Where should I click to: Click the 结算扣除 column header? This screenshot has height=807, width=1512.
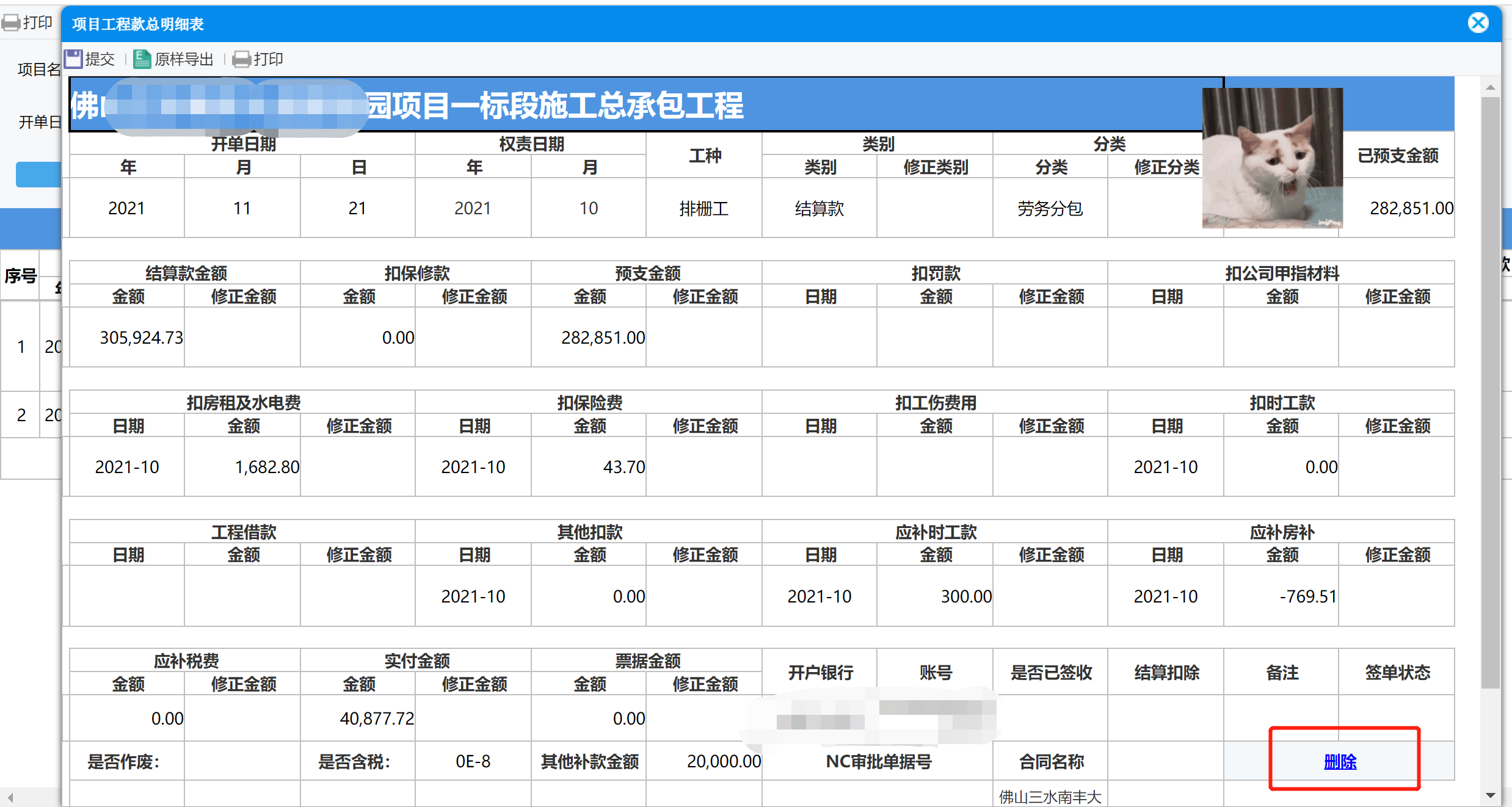pyautogui.click(x=1166, y=672)
